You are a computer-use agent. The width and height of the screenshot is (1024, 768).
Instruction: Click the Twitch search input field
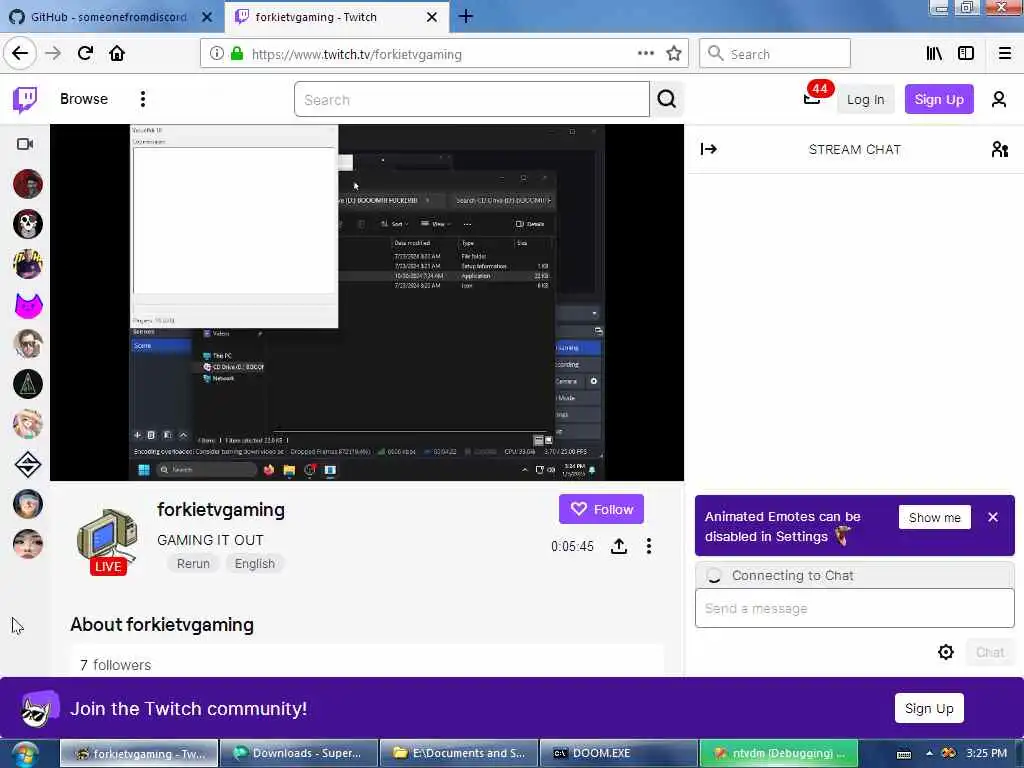coord(472,99)
